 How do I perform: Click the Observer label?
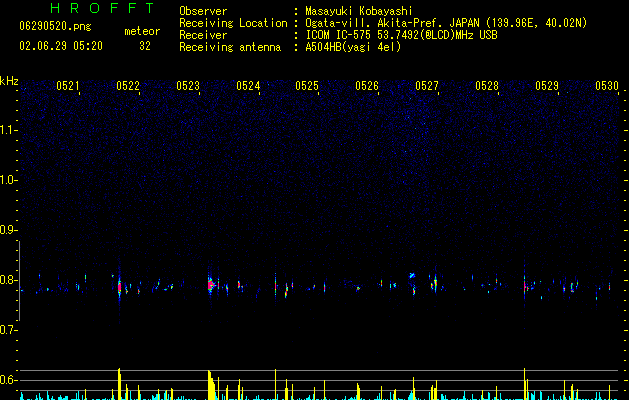pyautogui.click(x=203, y=11)
